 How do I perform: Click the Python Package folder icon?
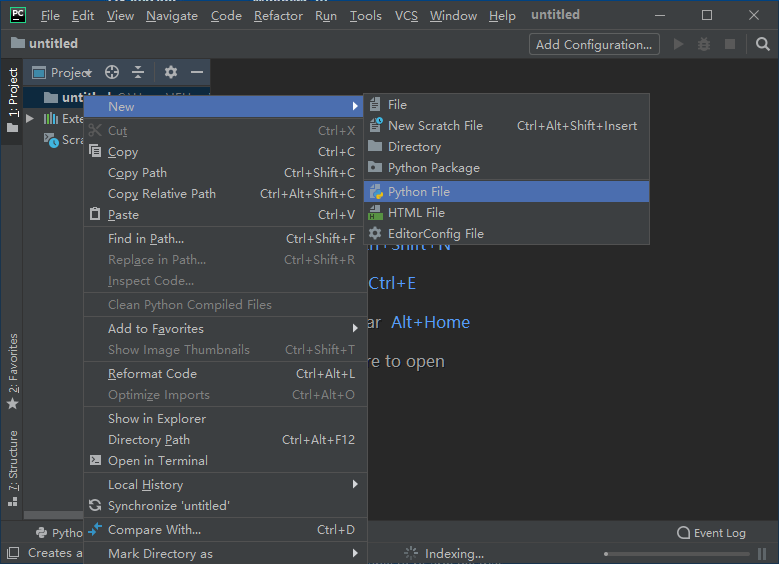coord(375,167)
